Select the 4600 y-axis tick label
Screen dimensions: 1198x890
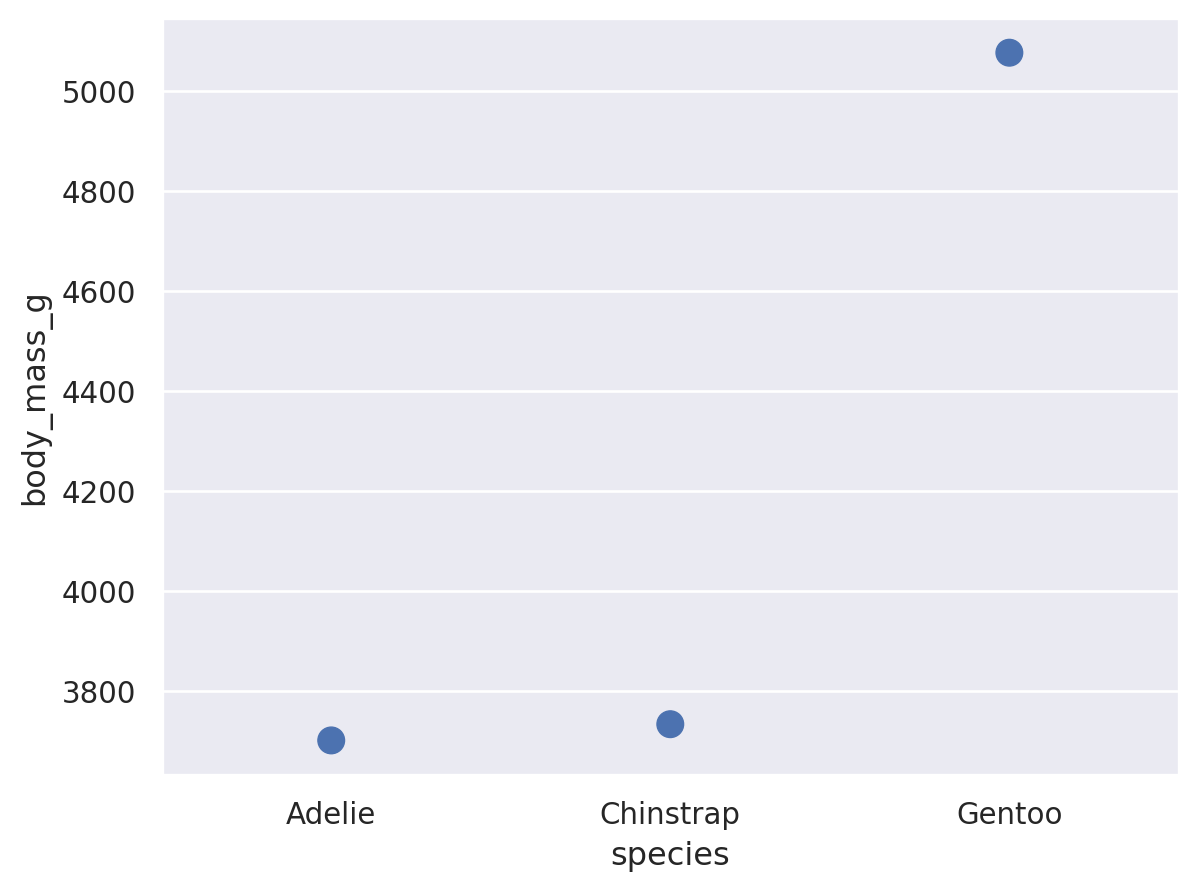pyautogui.click(x=98, y=292)
